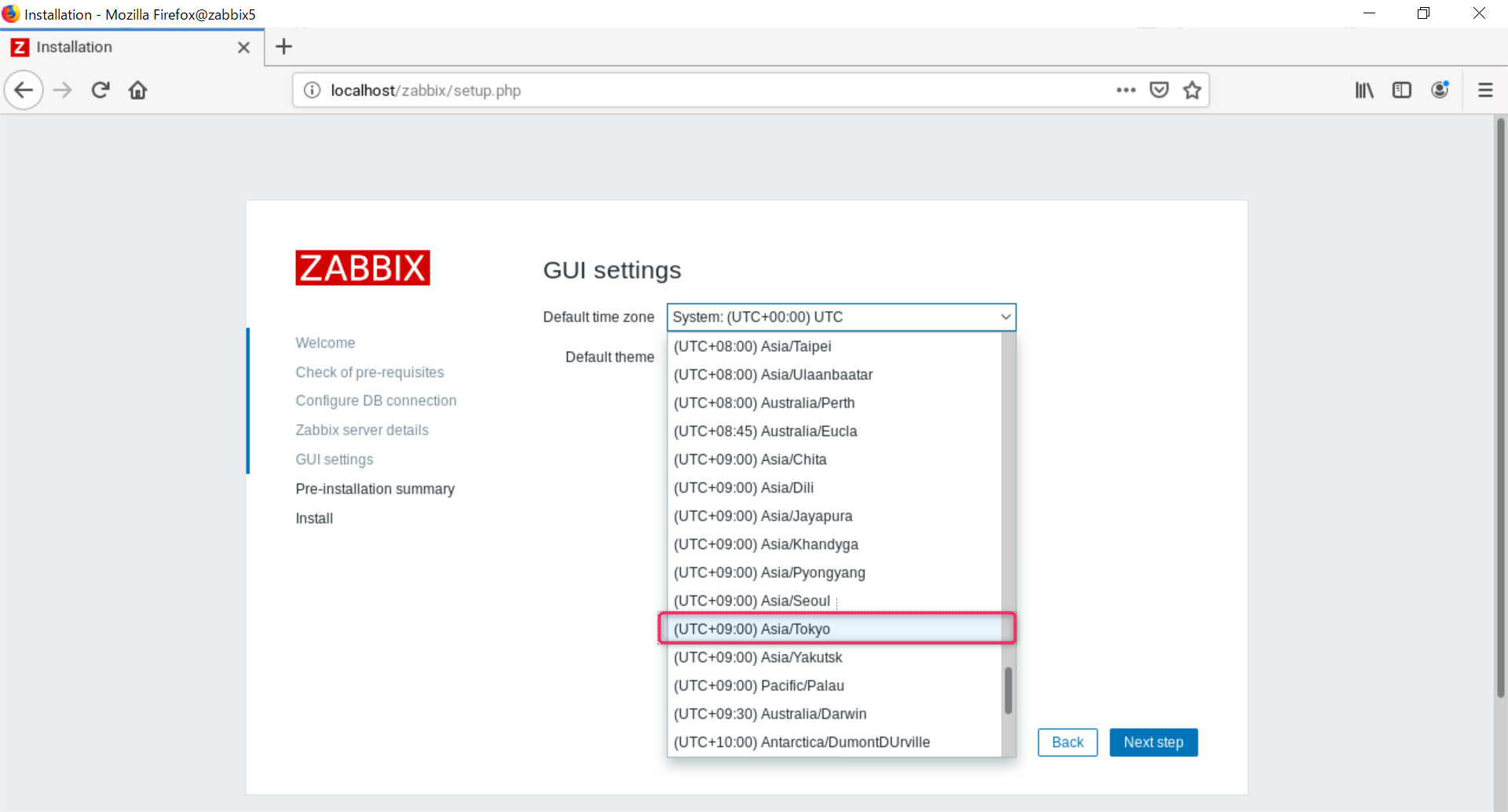Choose (UTC+09:00) Asia/Dili option
Screen dimensions: 1508x812
click(x=835, y=488)
